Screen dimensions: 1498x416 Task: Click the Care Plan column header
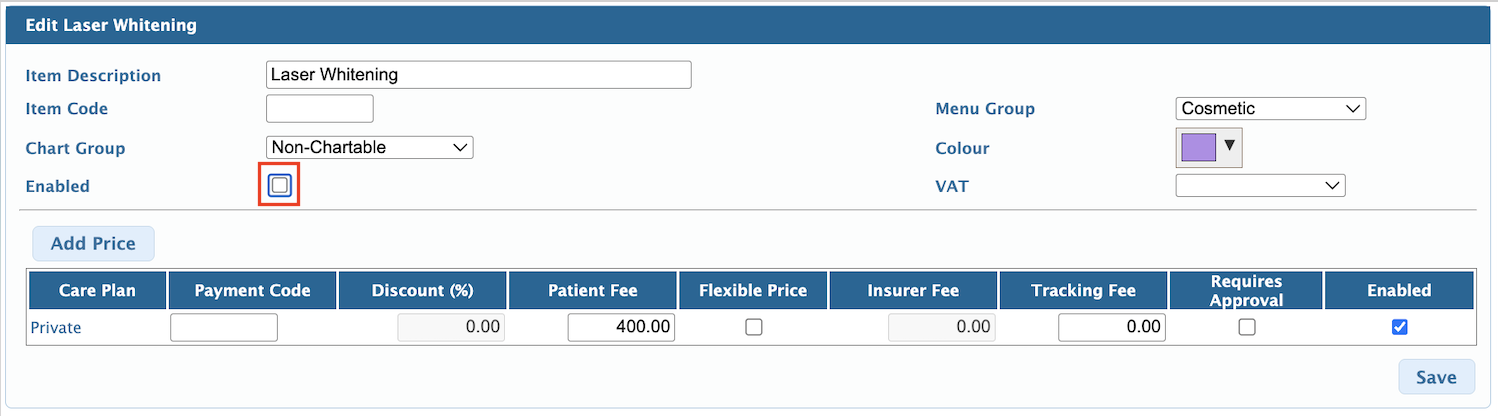point(97,290)
